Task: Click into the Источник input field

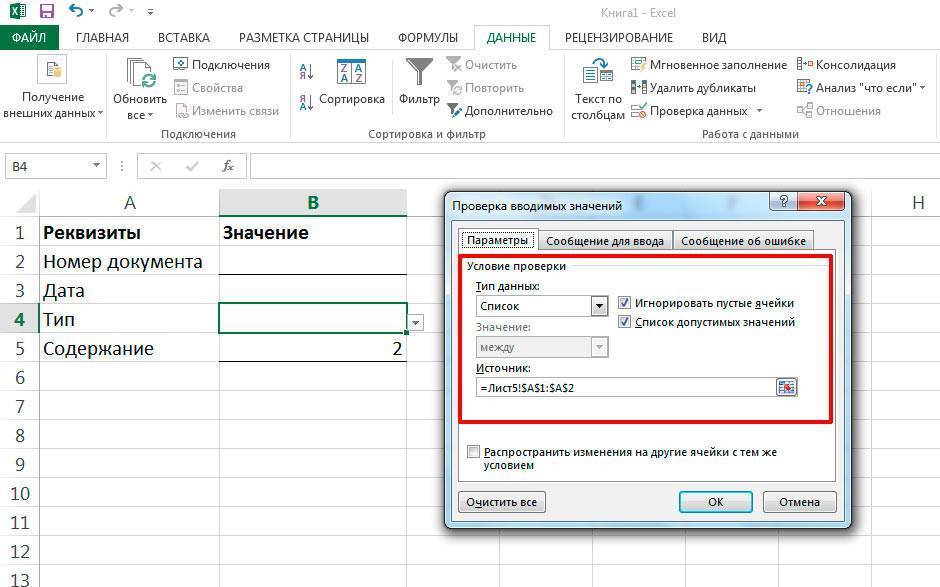Action: (x=625, y=388)
